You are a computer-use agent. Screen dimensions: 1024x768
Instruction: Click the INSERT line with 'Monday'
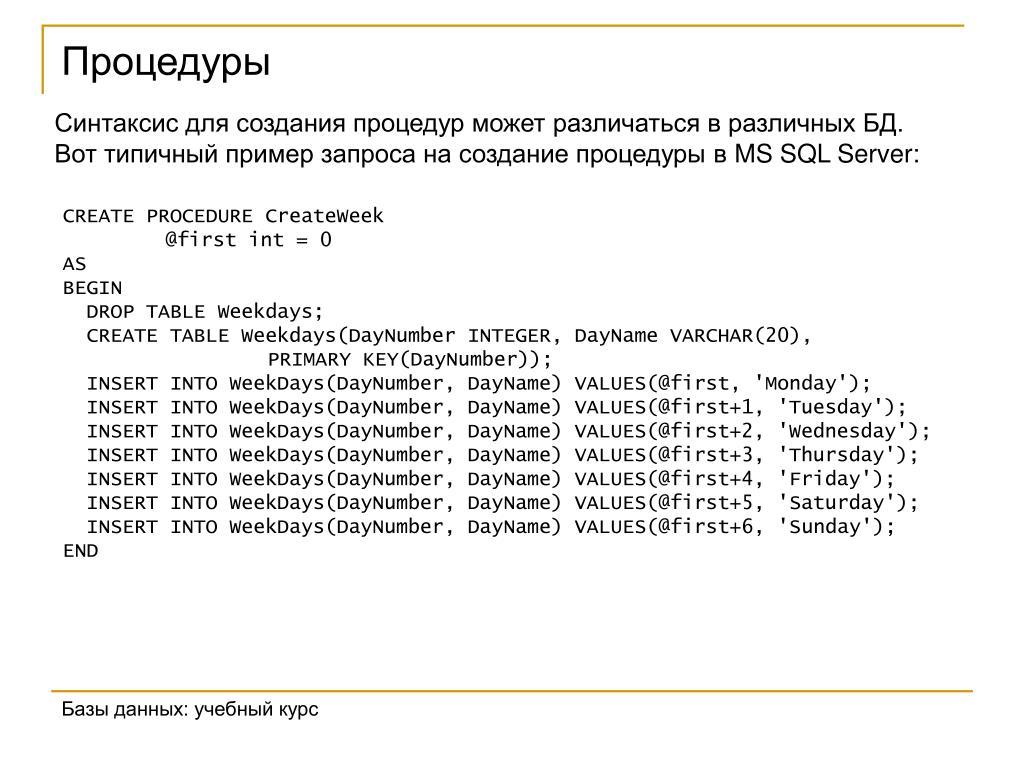click(479, 383)
